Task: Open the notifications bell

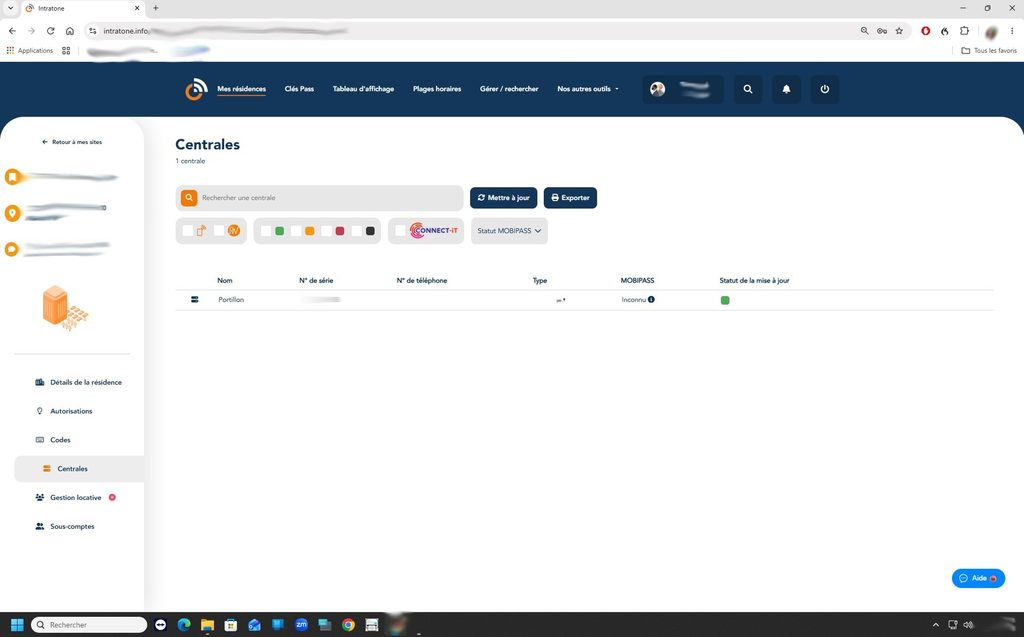Action: coord(786,90)
